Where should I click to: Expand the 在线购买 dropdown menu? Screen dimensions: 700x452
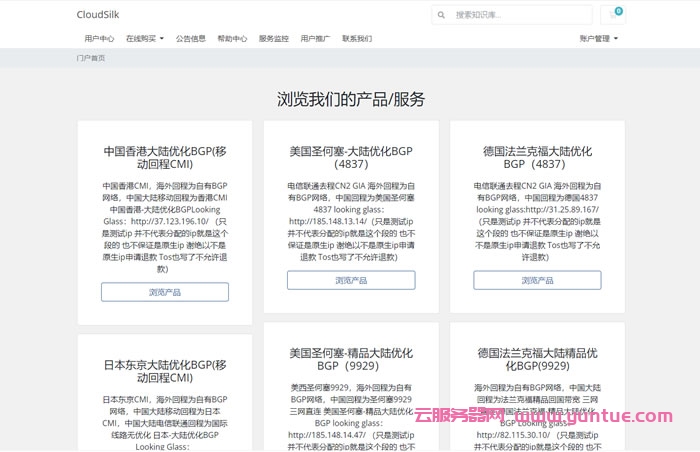click(x=145, y=39)
